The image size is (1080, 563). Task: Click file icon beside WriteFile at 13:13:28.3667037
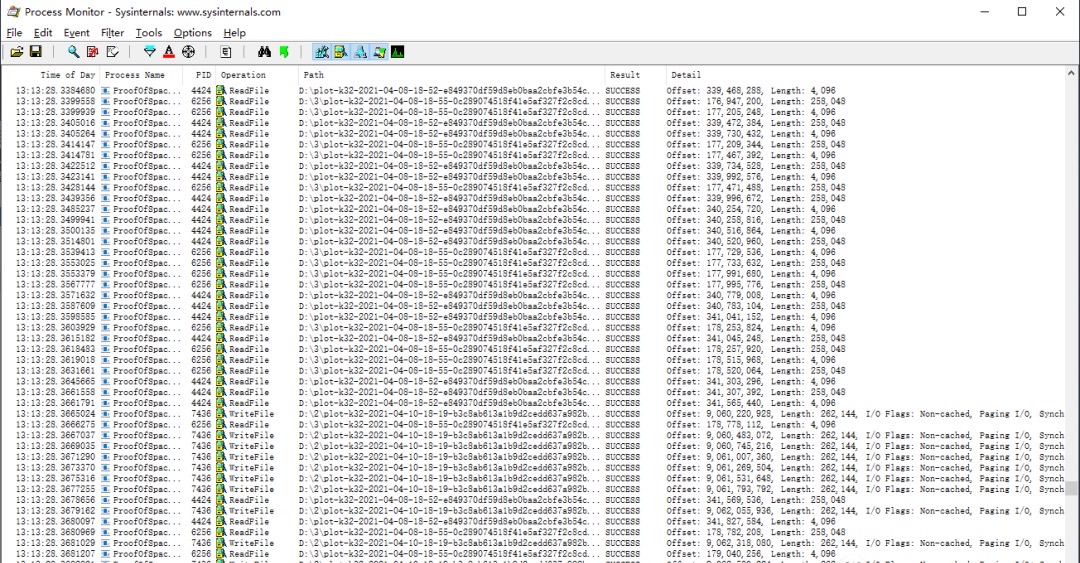click(x=221, y=435)
